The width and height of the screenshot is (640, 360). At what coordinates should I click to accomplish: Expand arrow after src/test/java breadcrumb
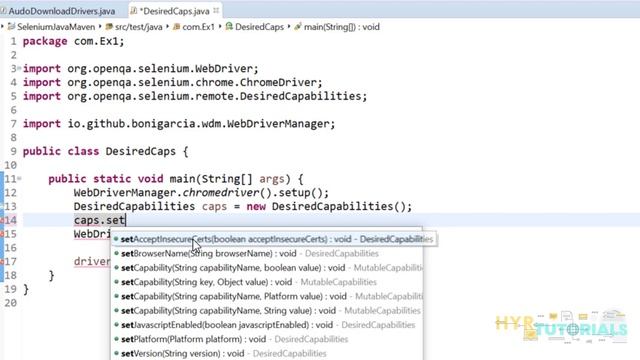[x=167, y=27]
